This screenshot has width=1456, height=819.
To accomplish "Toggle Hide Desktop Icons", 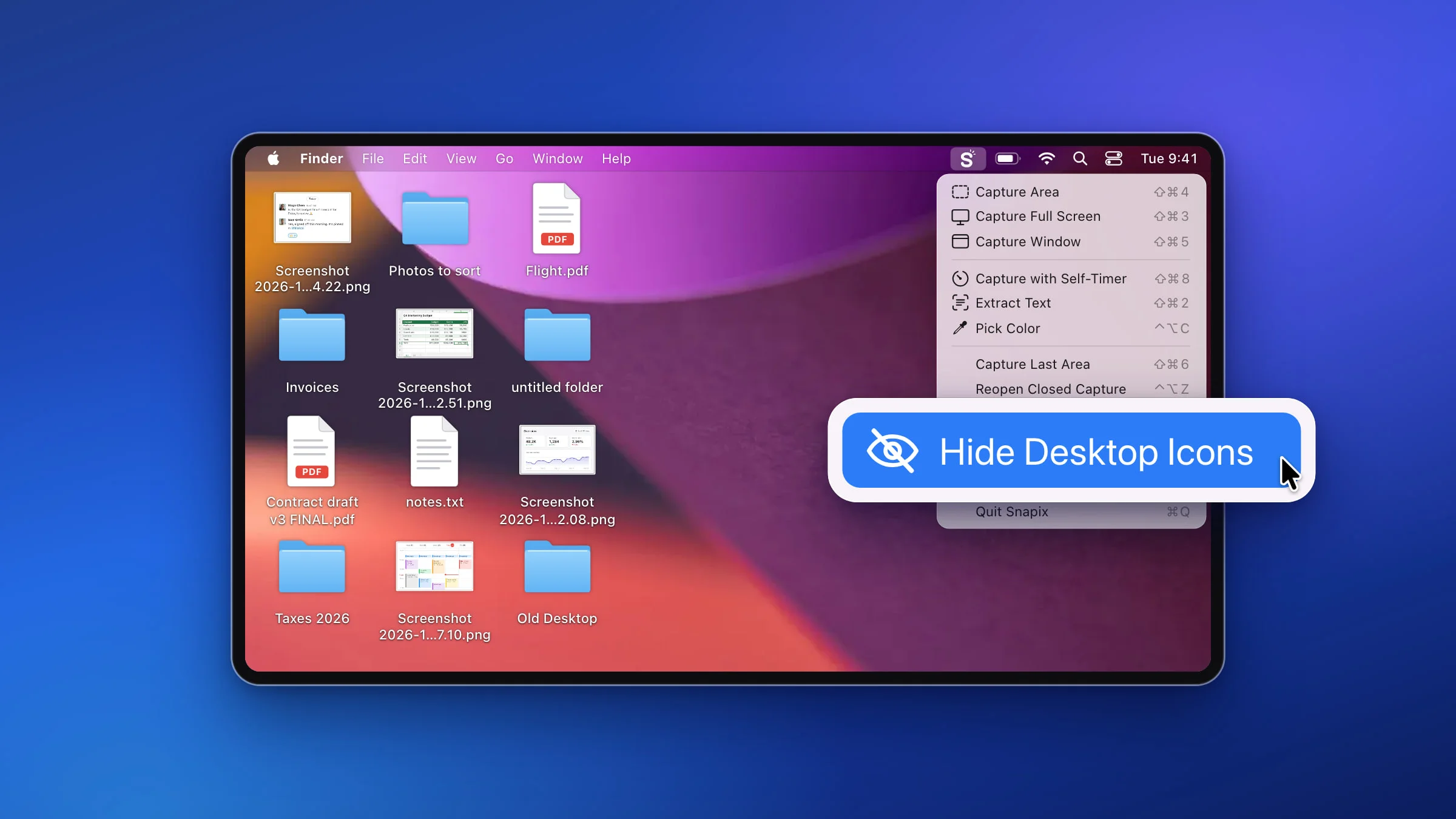I will point(1071,451).
